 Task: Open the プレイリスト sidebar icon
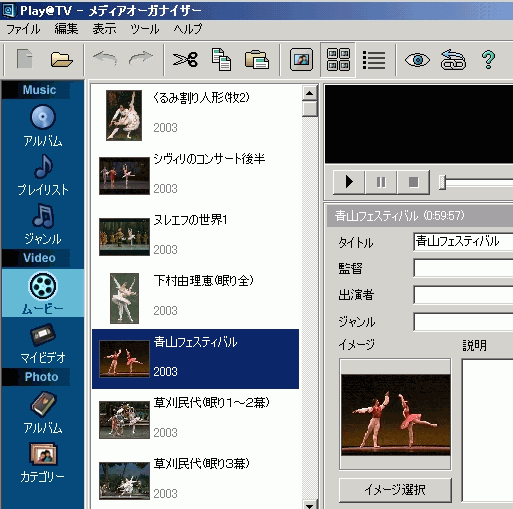tap(43, 166)
